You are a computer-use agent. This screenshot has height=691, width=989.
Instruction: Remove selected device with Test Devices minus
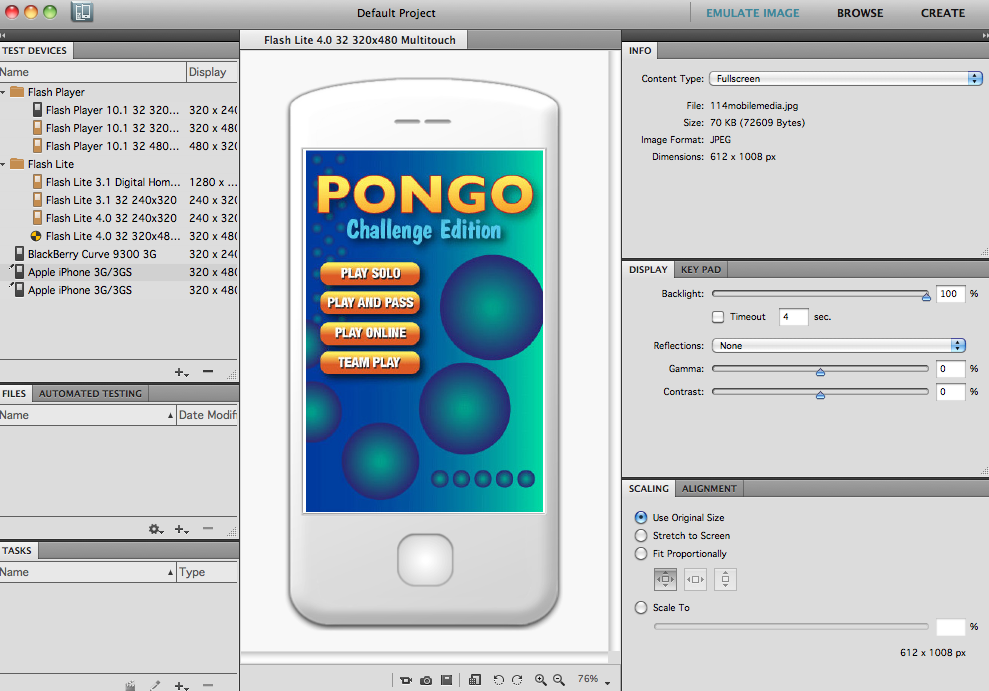(x=208, y=371)
